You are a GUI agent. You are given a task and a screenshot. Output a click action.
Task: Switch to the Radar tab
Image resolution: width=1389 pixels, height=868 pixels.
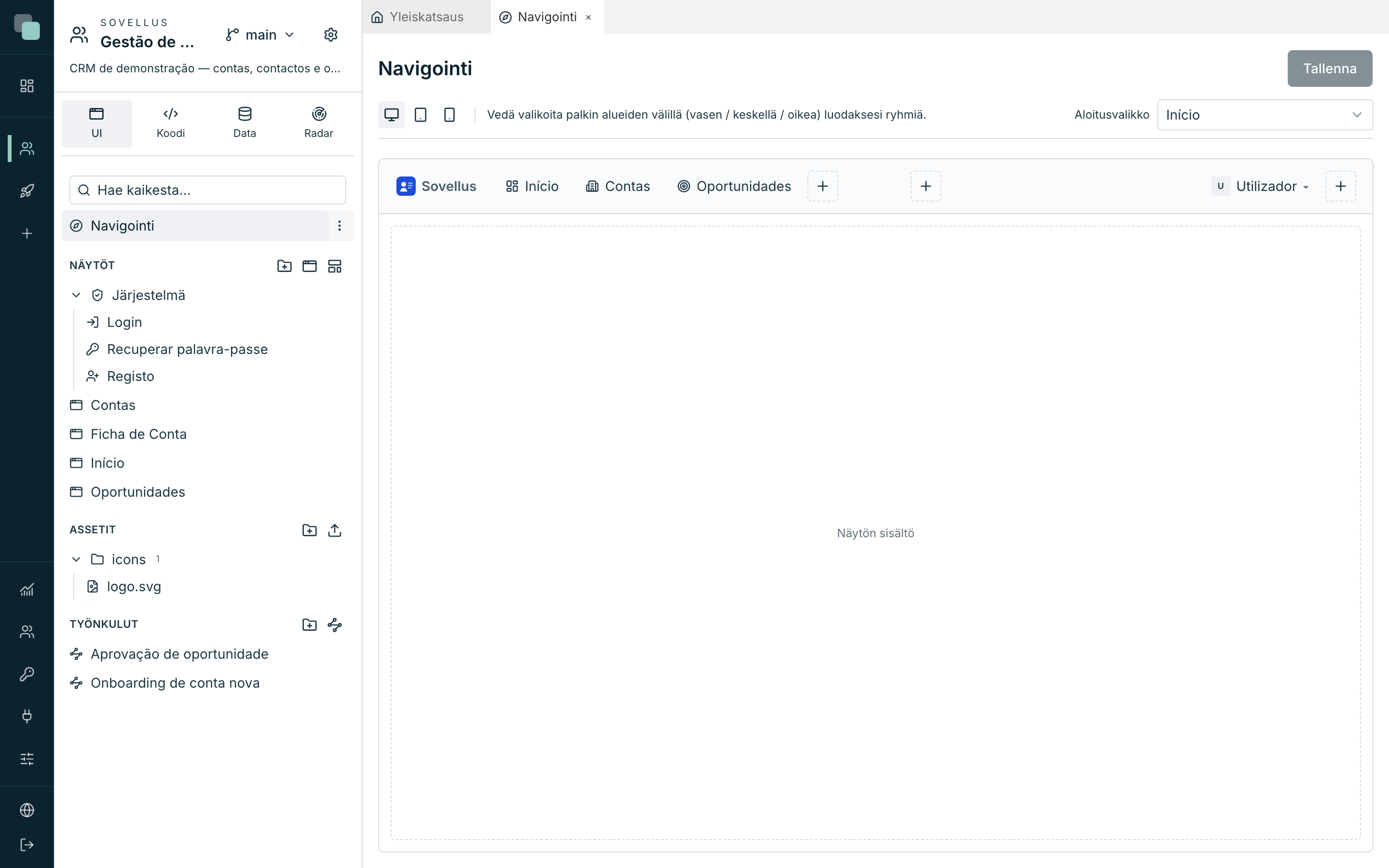click(x=318, y=123)
